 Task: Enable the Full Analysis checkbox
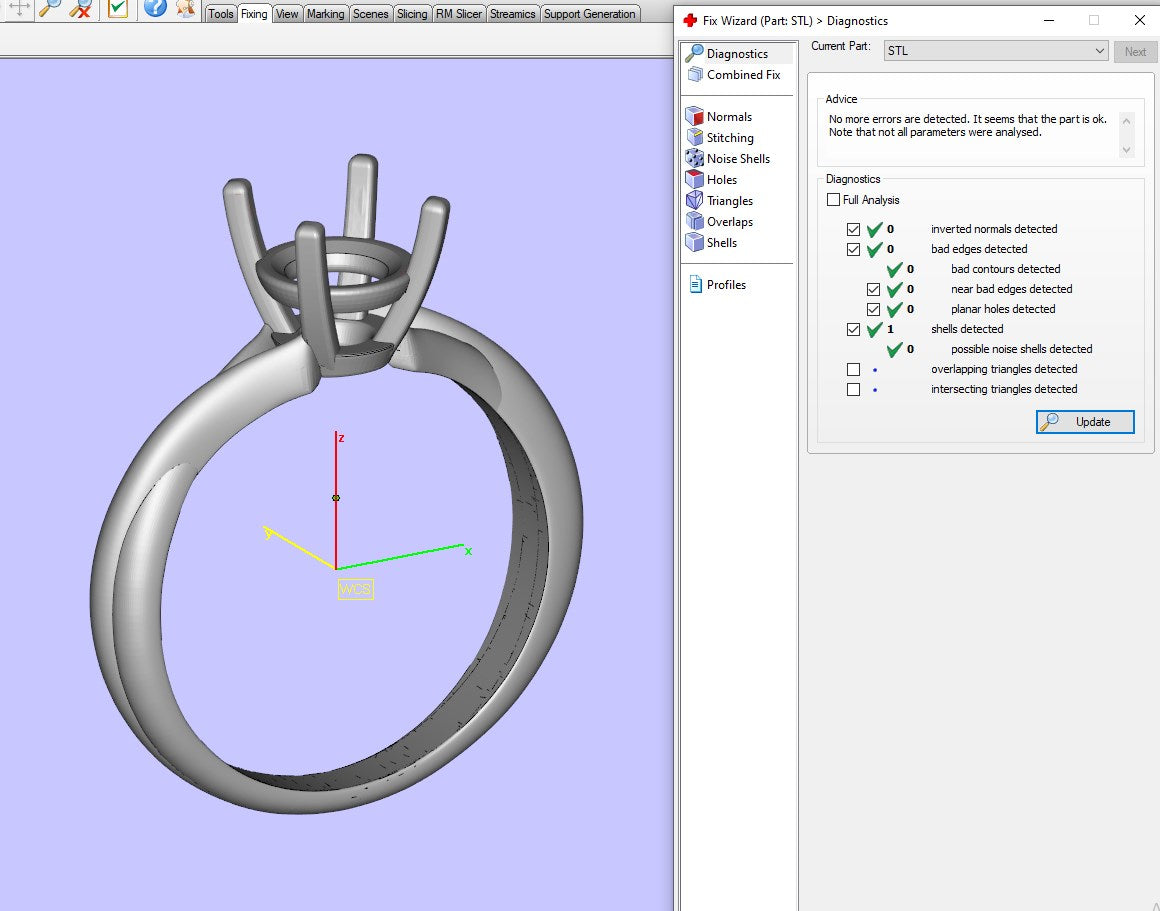[x=833, y=200]
